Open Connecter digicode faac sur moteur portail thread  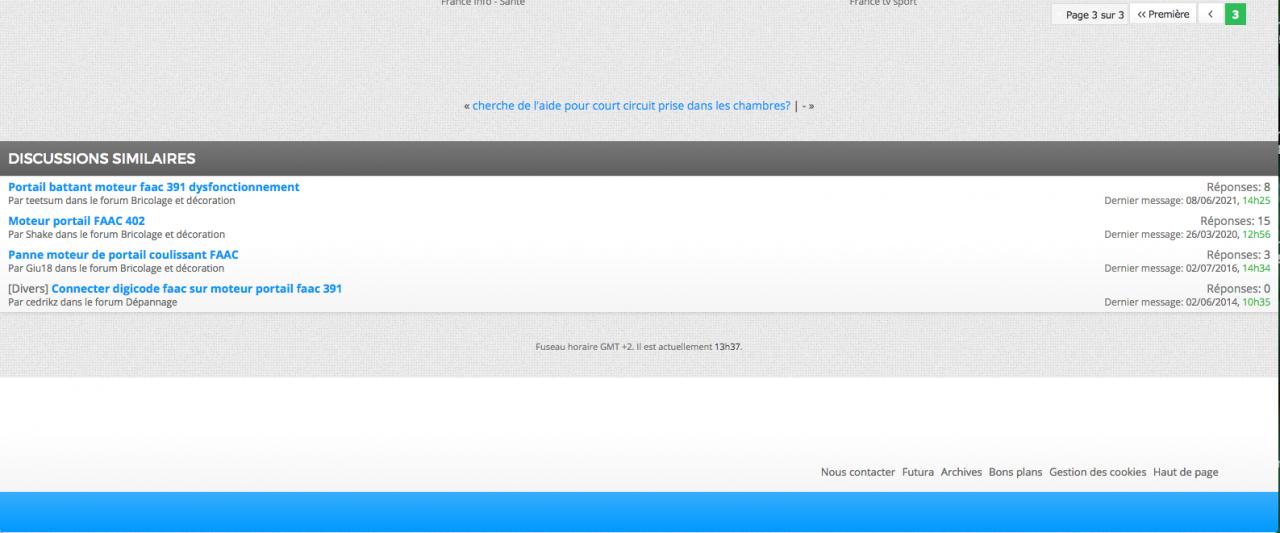[x=196, y=289]
